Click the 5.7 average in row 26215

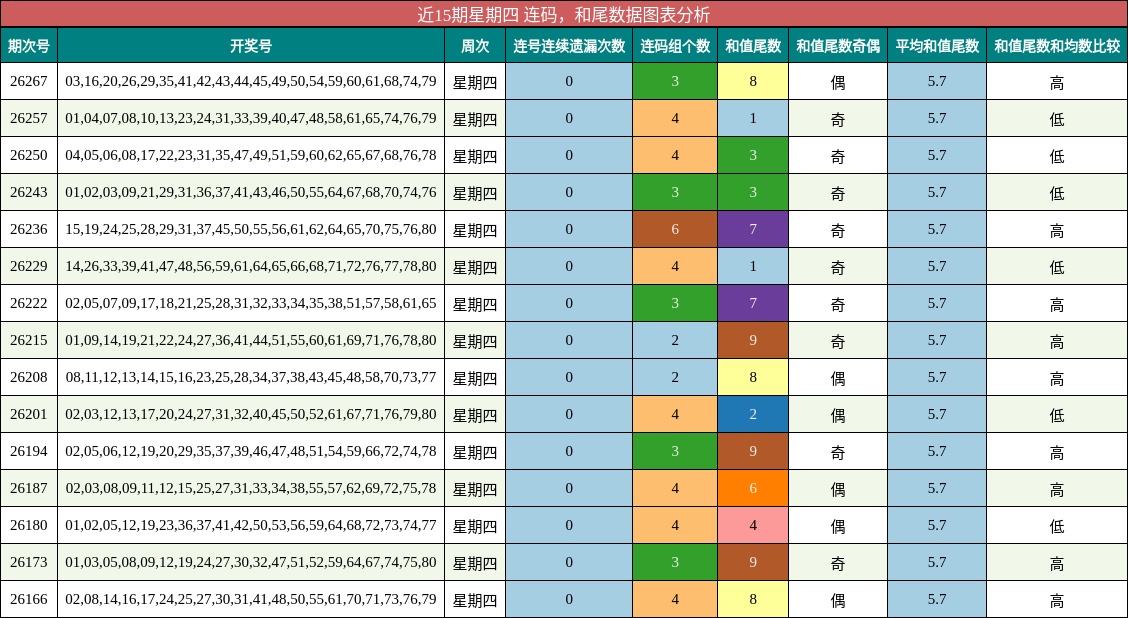(937, 340)
